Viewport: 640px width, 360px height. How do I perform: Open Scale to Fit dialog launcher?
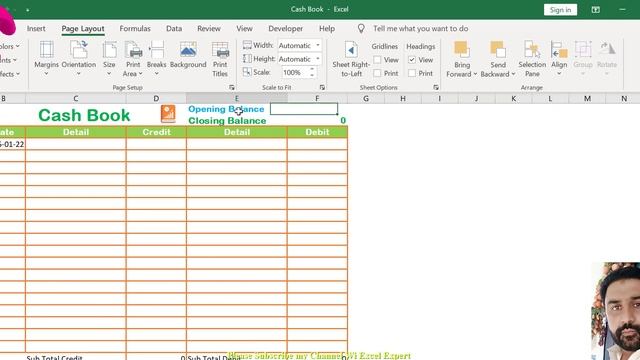coord(322,87)
